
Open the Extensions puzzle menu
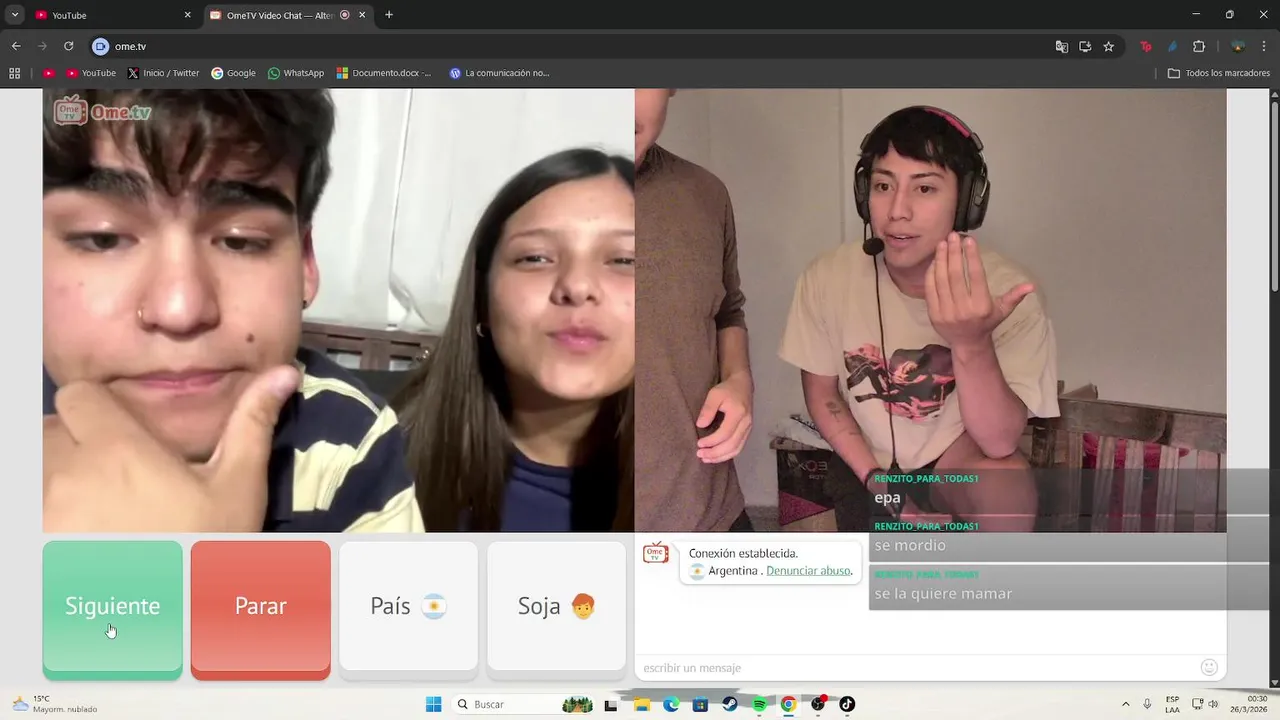[x=1199, y=46]
